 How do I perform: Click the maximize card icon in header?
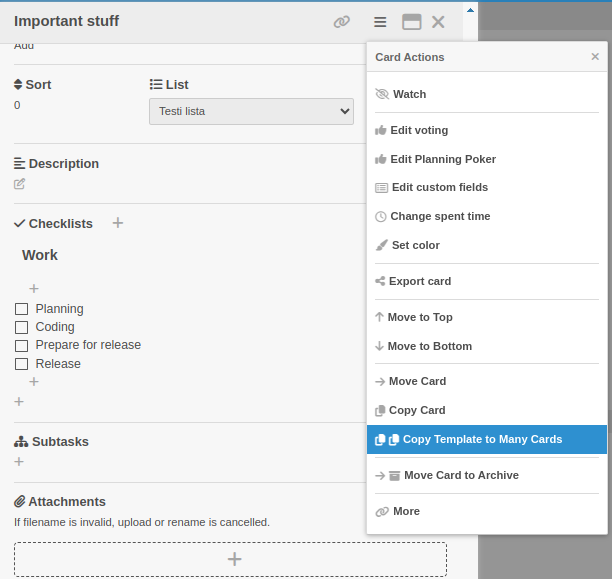[411, 22]
